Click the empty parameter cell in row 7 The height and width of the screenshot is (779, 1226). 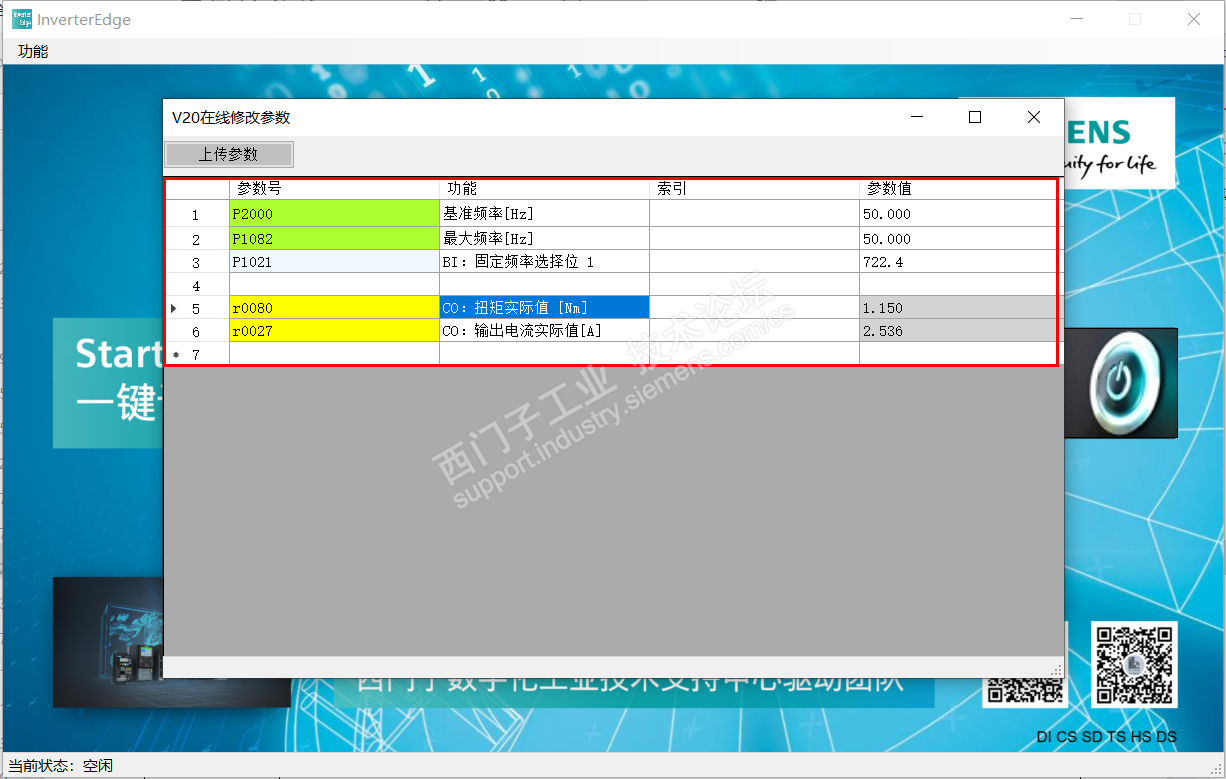(x=334, y=354)
